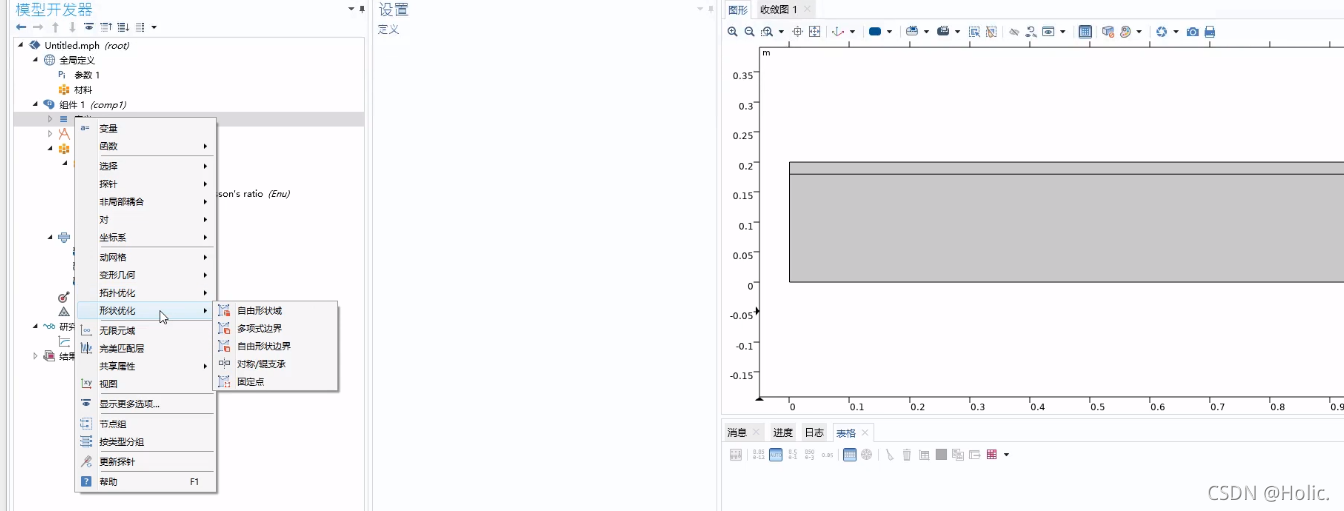The width and height of the screenshot is (1344, 511).
Task: Click the refresh rotate icon in graphics toolbar
Action: (x=1161, y=32)
